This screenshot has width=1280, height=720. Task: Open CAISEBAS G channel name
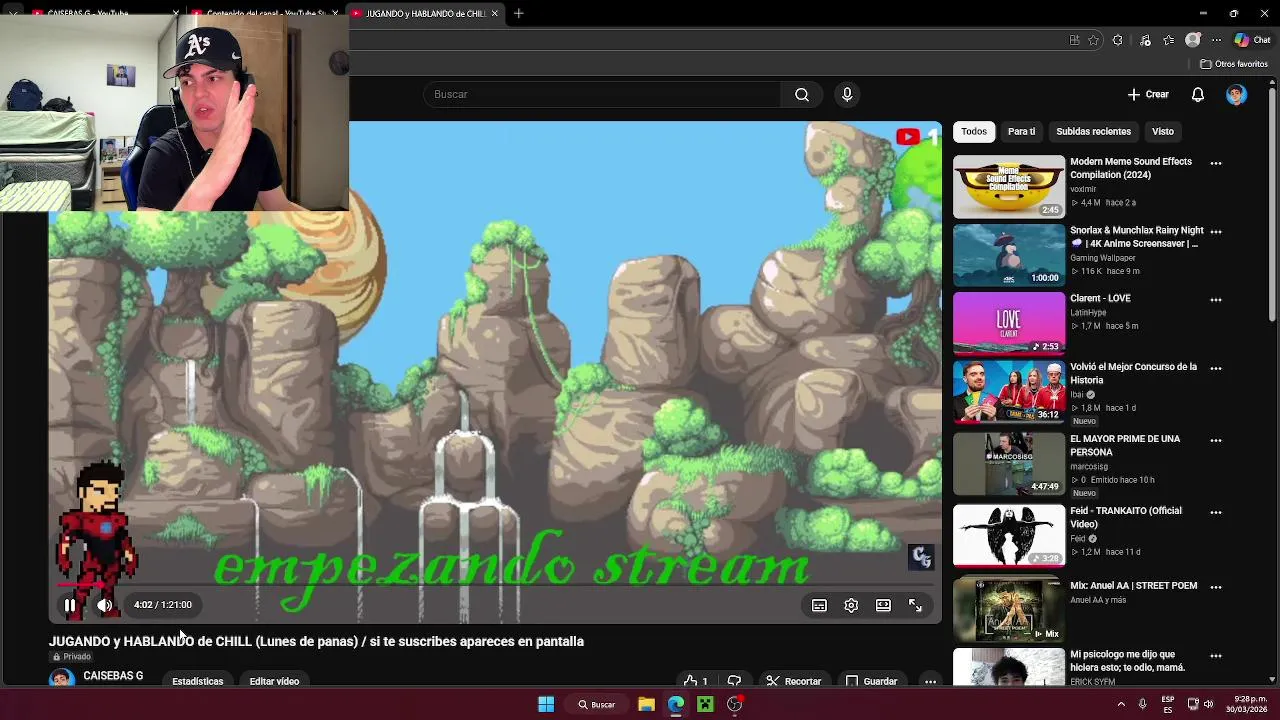click(113, 676)
